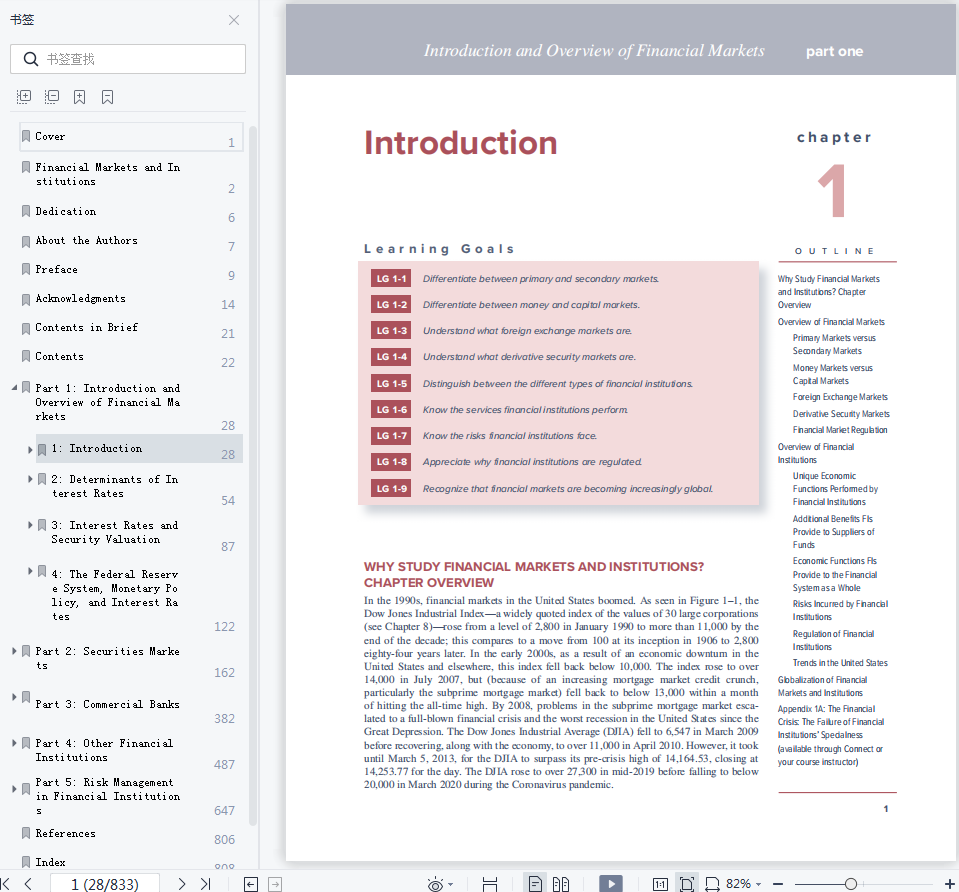
Task: Go to the Dedication bookmark
Action: (x=65, y=211)
